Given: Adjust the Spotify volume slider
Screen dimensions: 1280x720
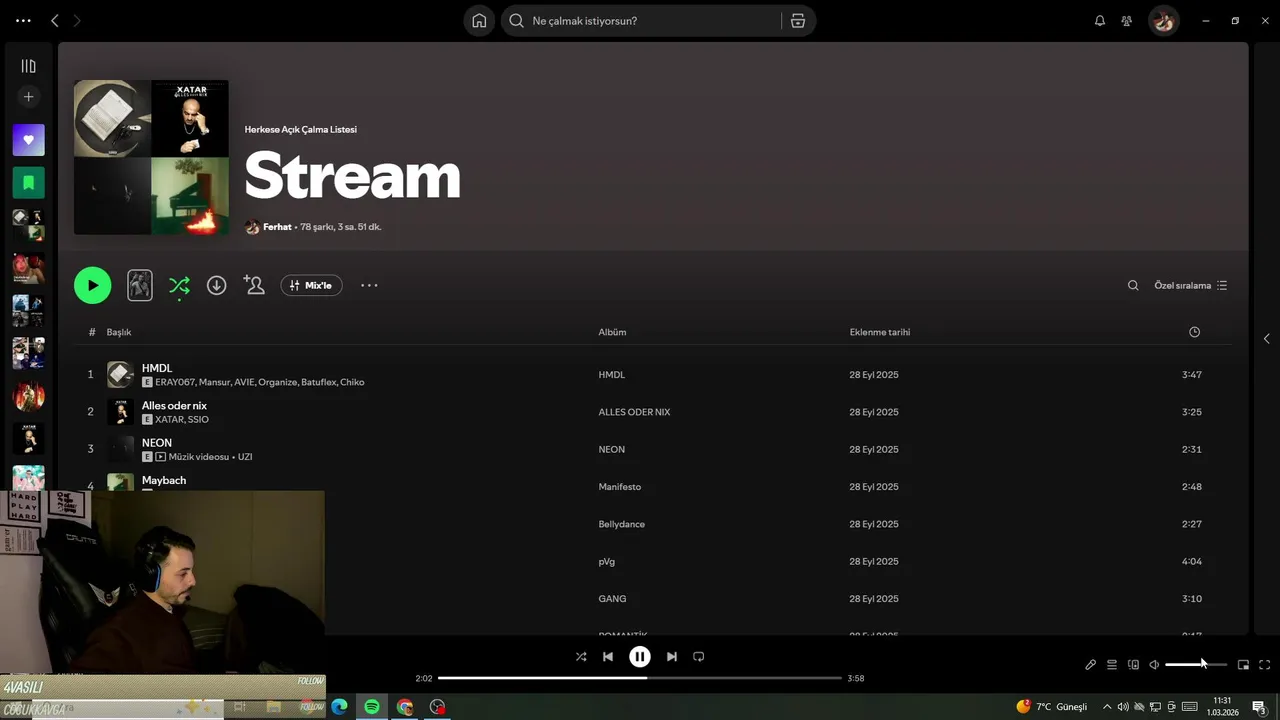Looking at the screenshot, I should [1196, 664].
